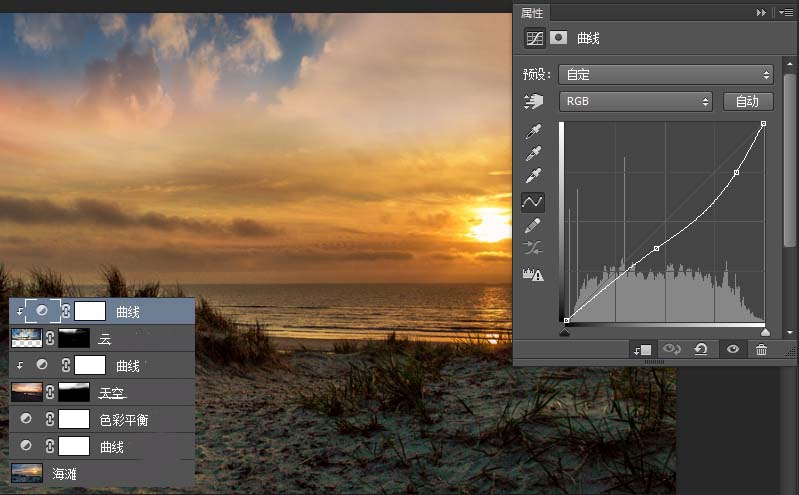Select the draw curve pencil tool
Viewport: 799px width, 495px height.
pos(532,225)
